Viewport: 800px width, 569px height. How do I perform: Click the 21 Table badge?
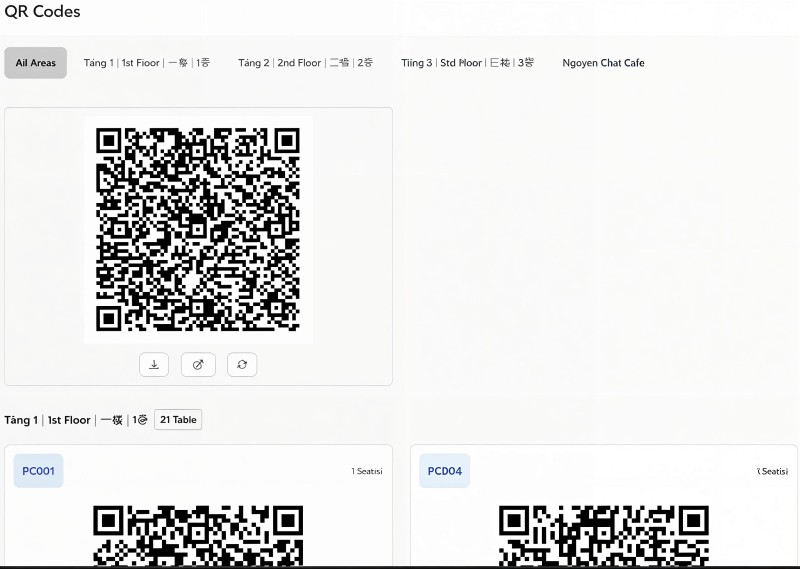click(x=178, y=420)
